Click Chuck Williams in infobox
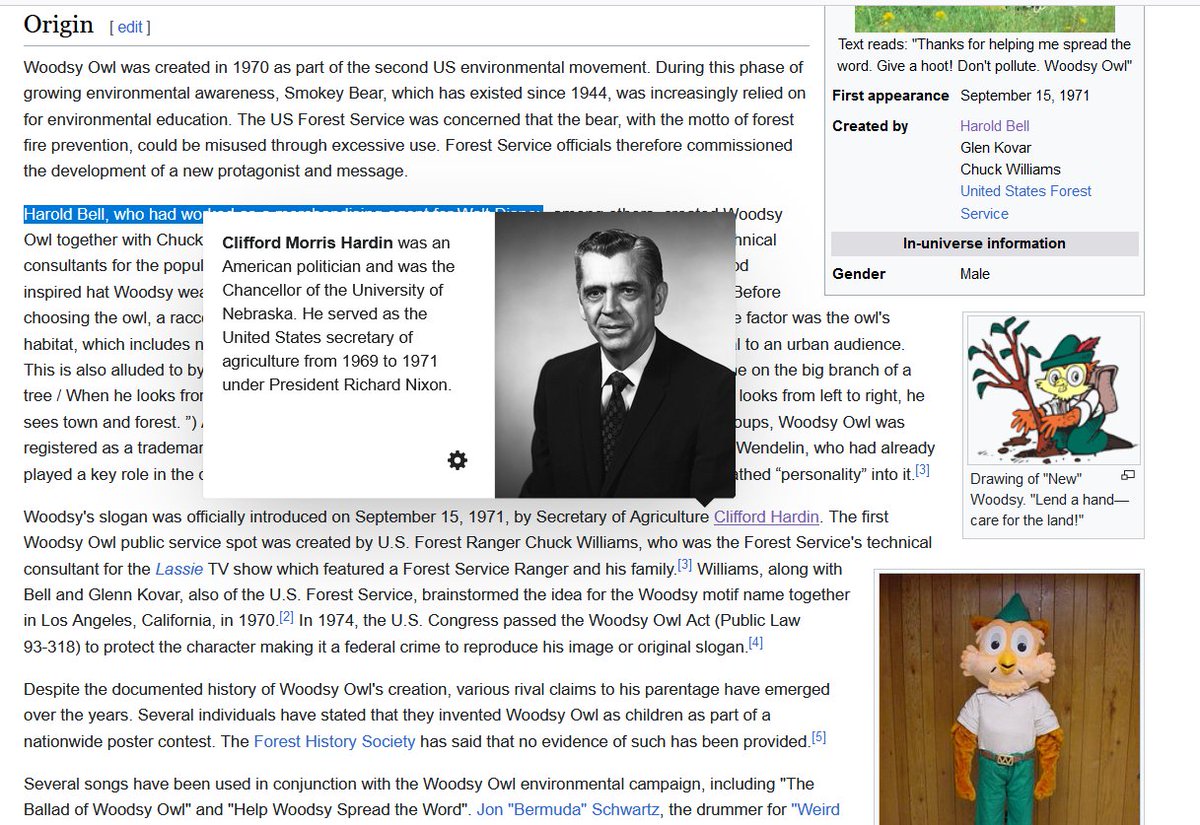The image size is (1200, 825). (1010, 170)
